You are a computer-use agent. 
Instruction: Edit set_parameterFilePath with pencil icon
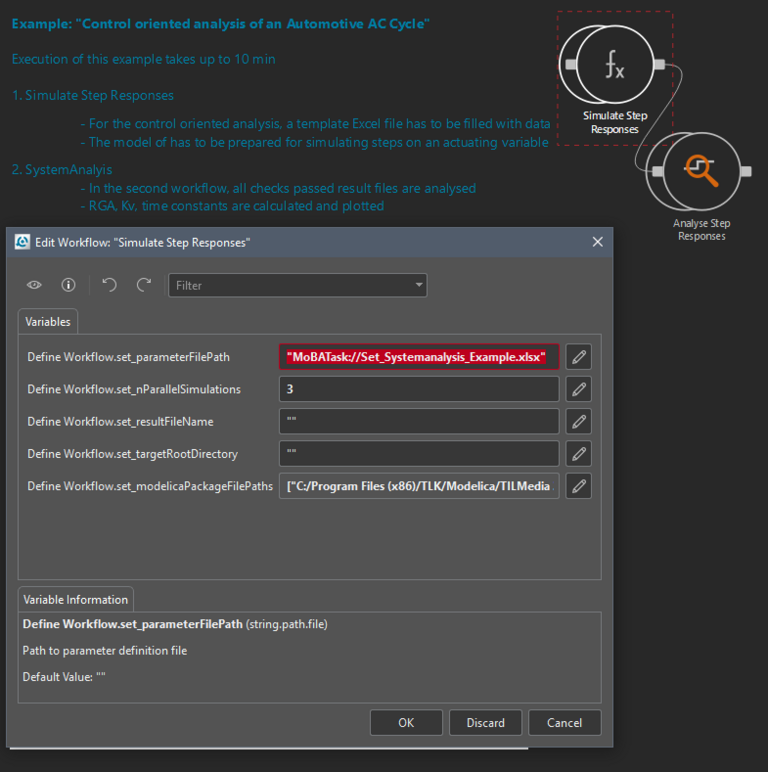(x=578, y=357)
